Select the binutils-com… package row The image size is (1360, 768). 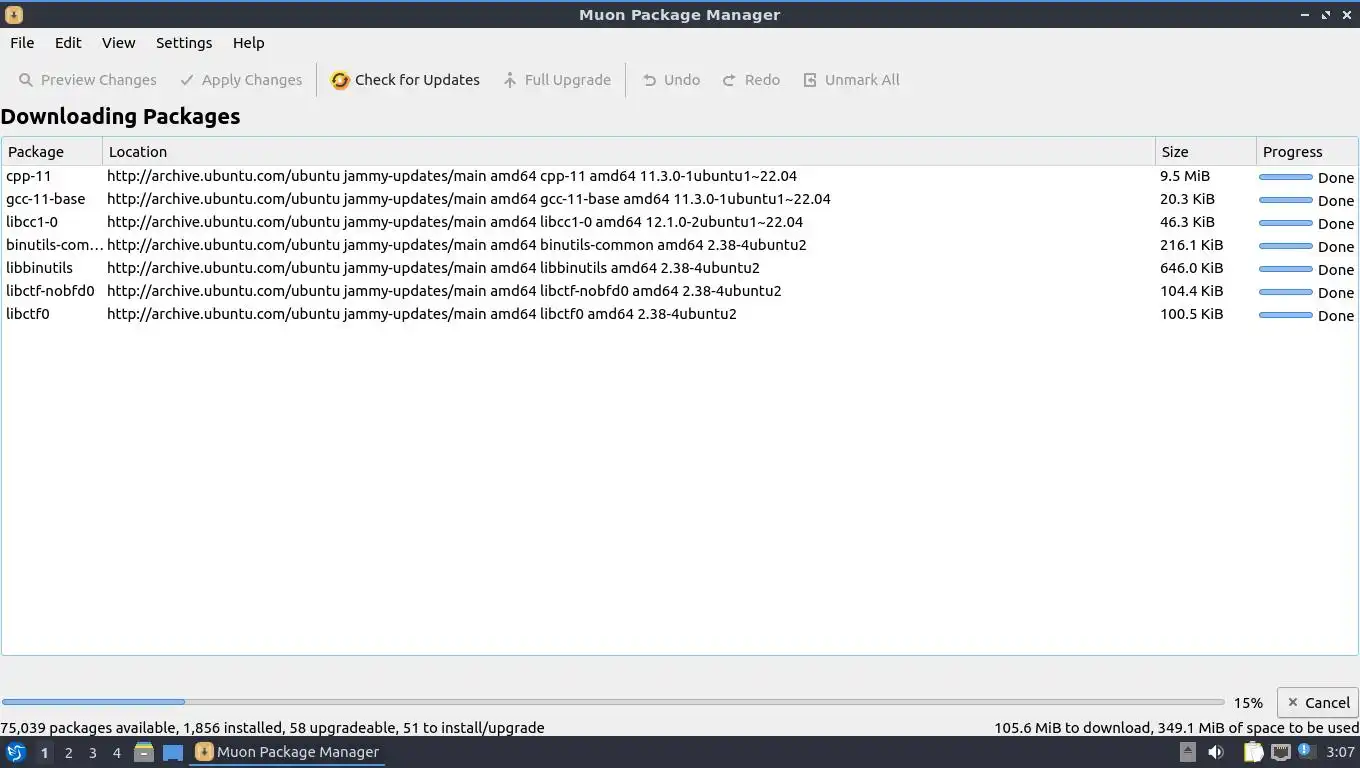click(x=680, y=245)
